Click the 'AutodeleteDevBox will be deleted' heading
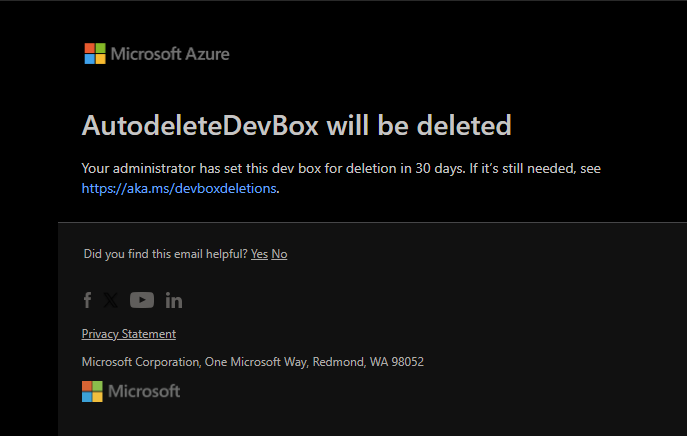687x436 pixels. click(x=297, y=125)
